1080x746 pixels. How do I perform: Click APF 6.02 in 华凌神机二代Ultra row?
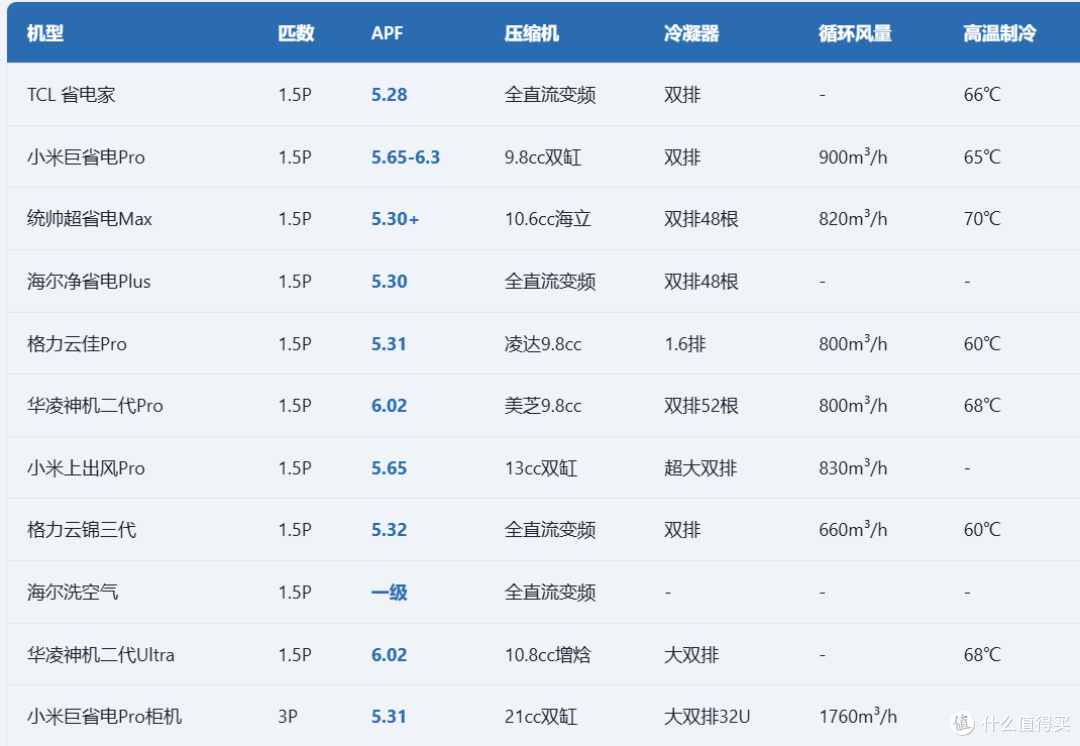pyautogui.click(x=389, y=654)
